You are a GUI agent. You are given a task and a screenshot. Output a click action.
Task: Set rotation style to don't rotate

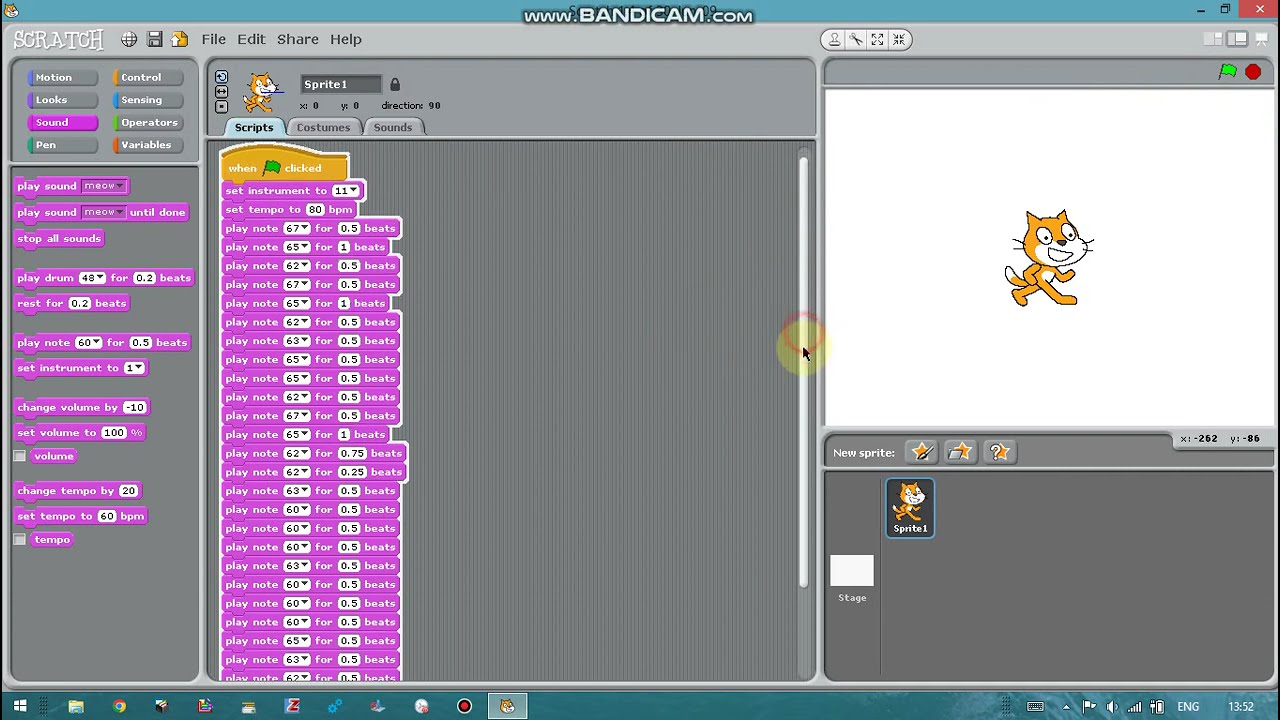tap(221, 107)
